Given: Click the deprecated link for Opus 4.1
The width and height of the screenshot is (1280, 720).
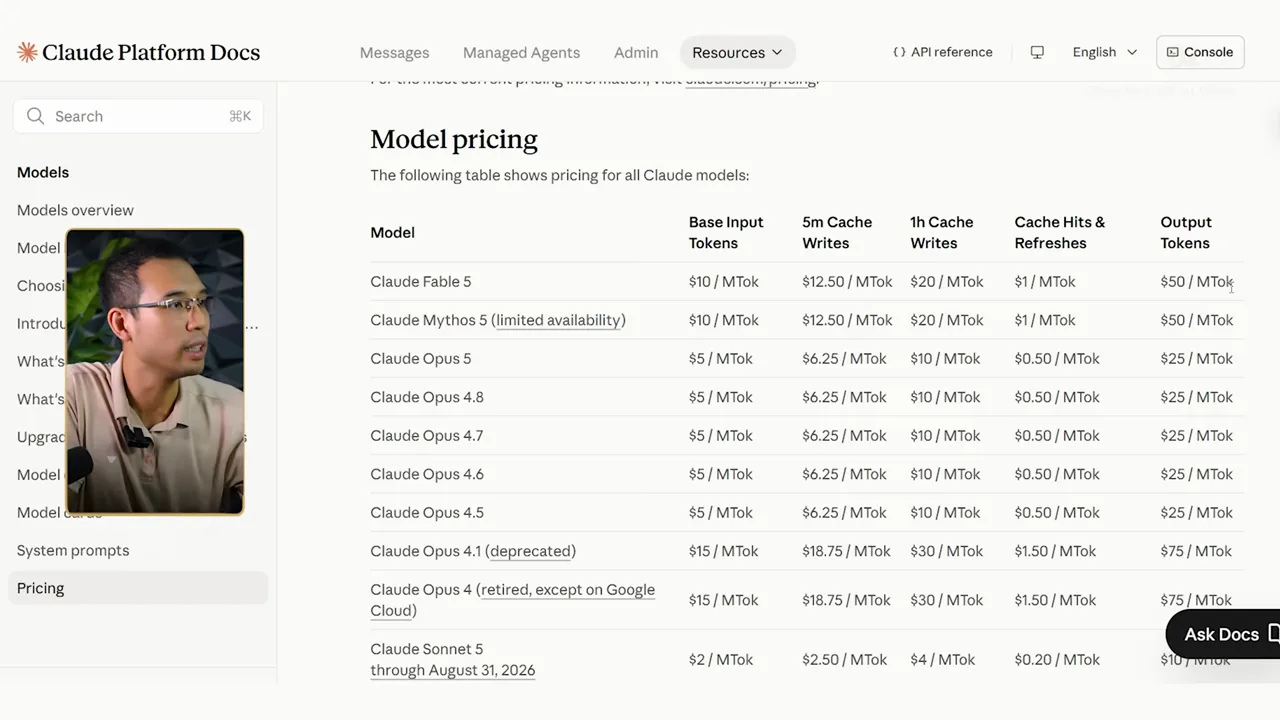Looking at the screenshot, I should pyautogui.click(x=530, y=551).
